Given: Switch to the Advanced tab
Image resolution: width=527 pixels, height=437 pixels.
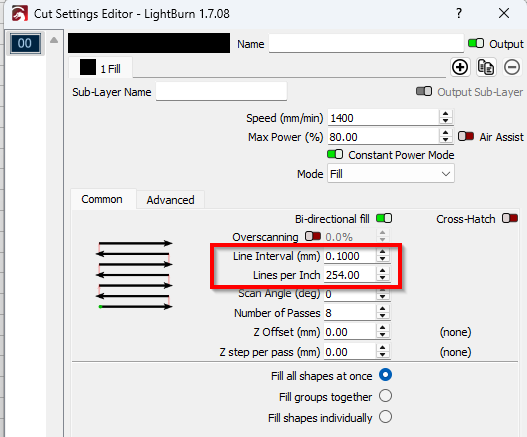Looking at the screenshot, I should tap(170, 200).
